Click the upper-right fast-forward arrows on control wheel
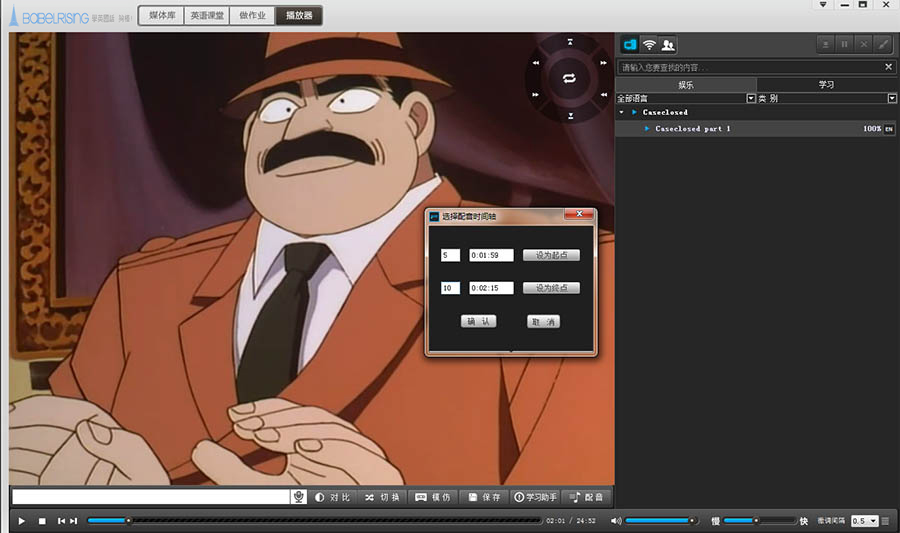This screenshot has width=900, height=533. (603, 63)
